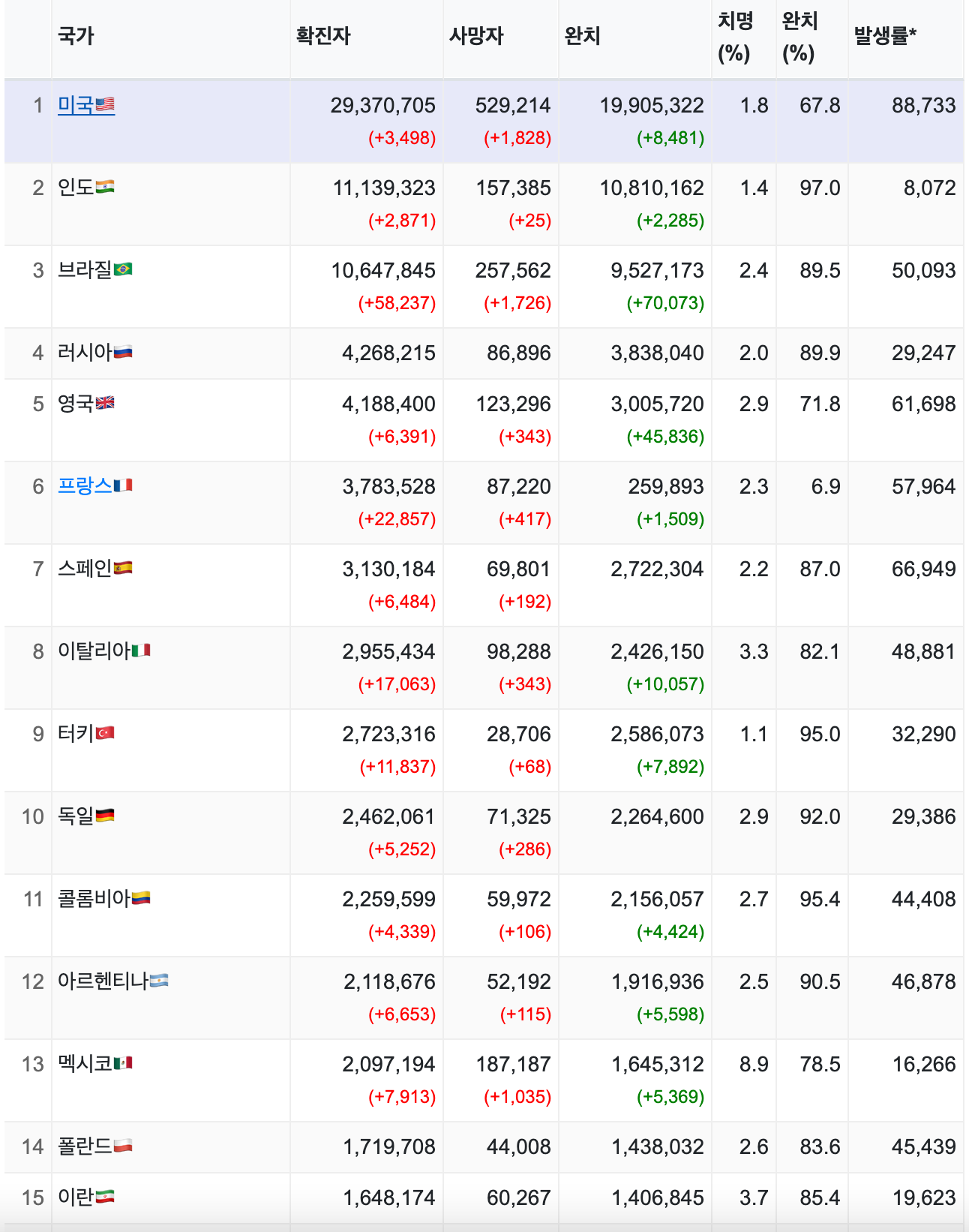Click the Poland flag icon
This screenshot has width=969, height=1232.
[123, 1146]
